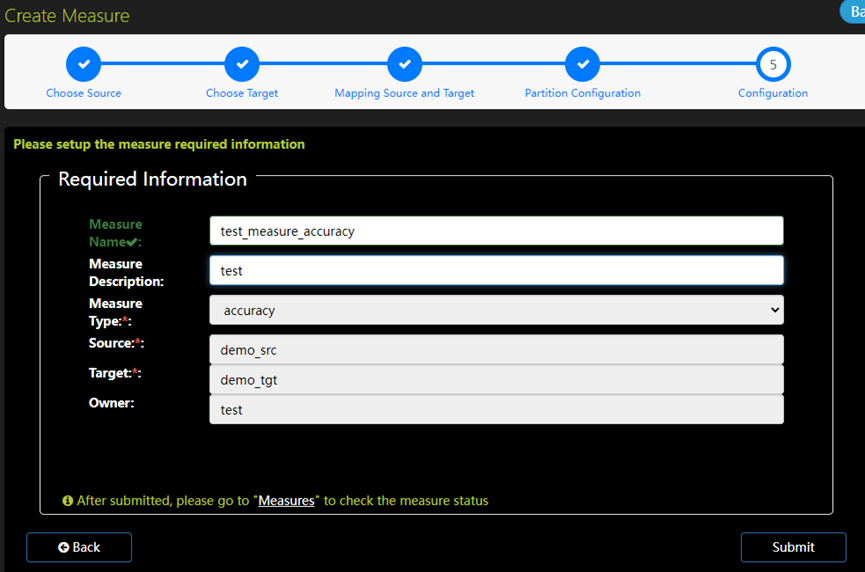Click the Owner field showing test
865x572 pixels.
coord(496,409)
